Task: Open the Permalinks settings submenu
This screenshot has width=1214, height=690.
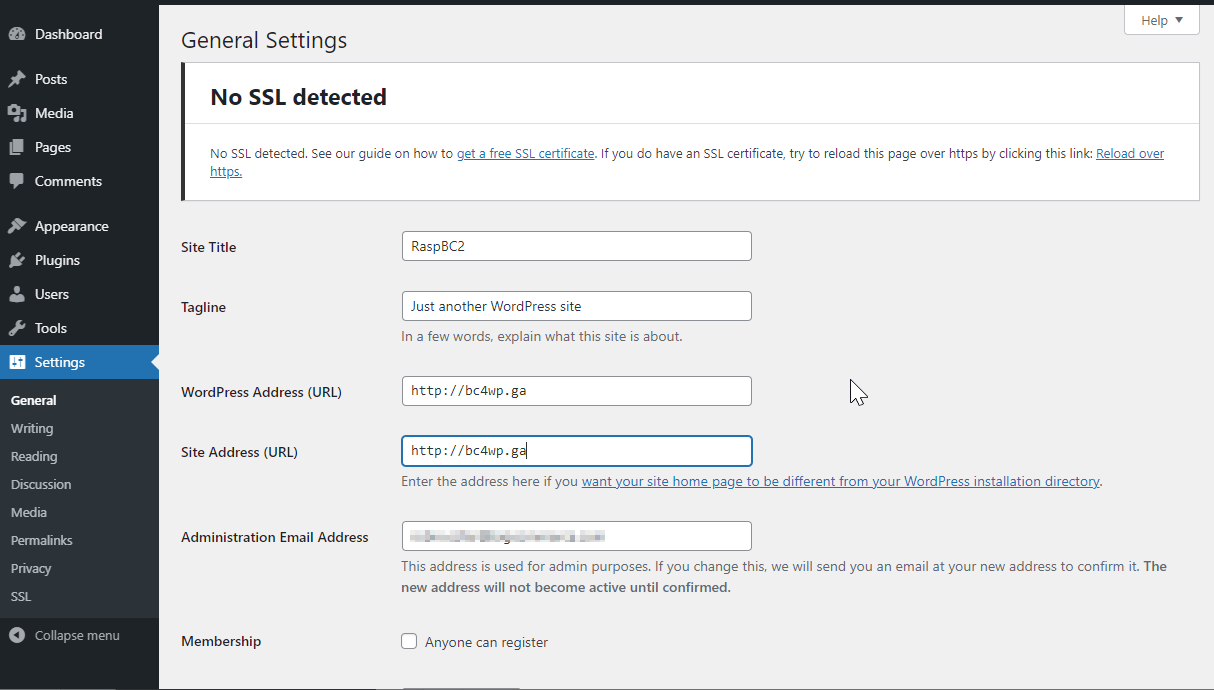Action: tap(42, 540)
